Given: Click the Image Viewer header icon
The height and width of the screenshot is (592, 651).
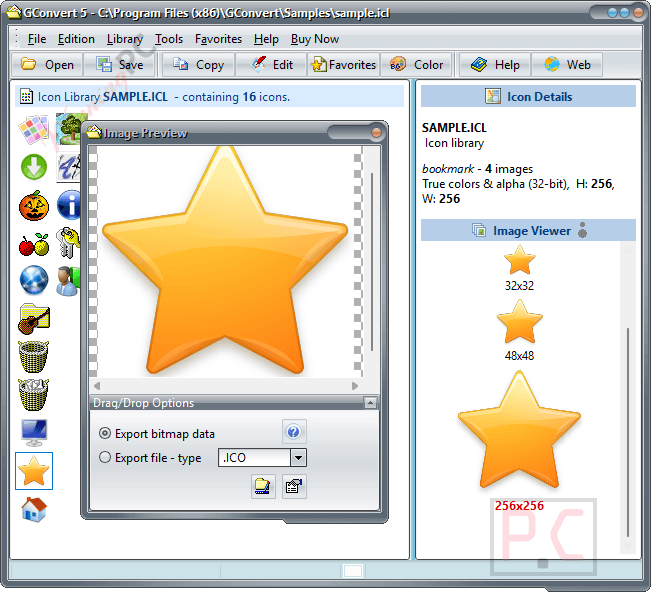Looking at the screenshot, I should point(479,230).
